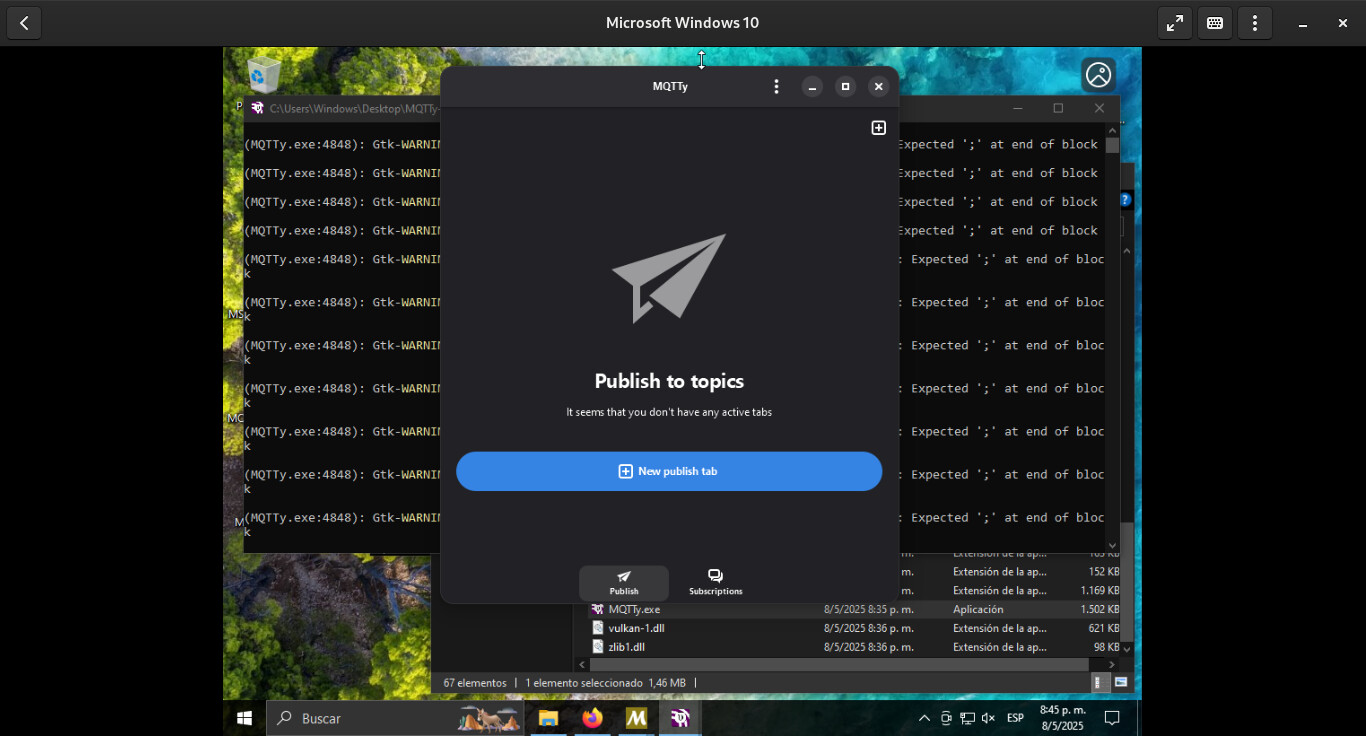The height and width of the screenshot is (736, 1366).
Task: Open the VM viewer's three-dot menu
Action: point(1255,23)
